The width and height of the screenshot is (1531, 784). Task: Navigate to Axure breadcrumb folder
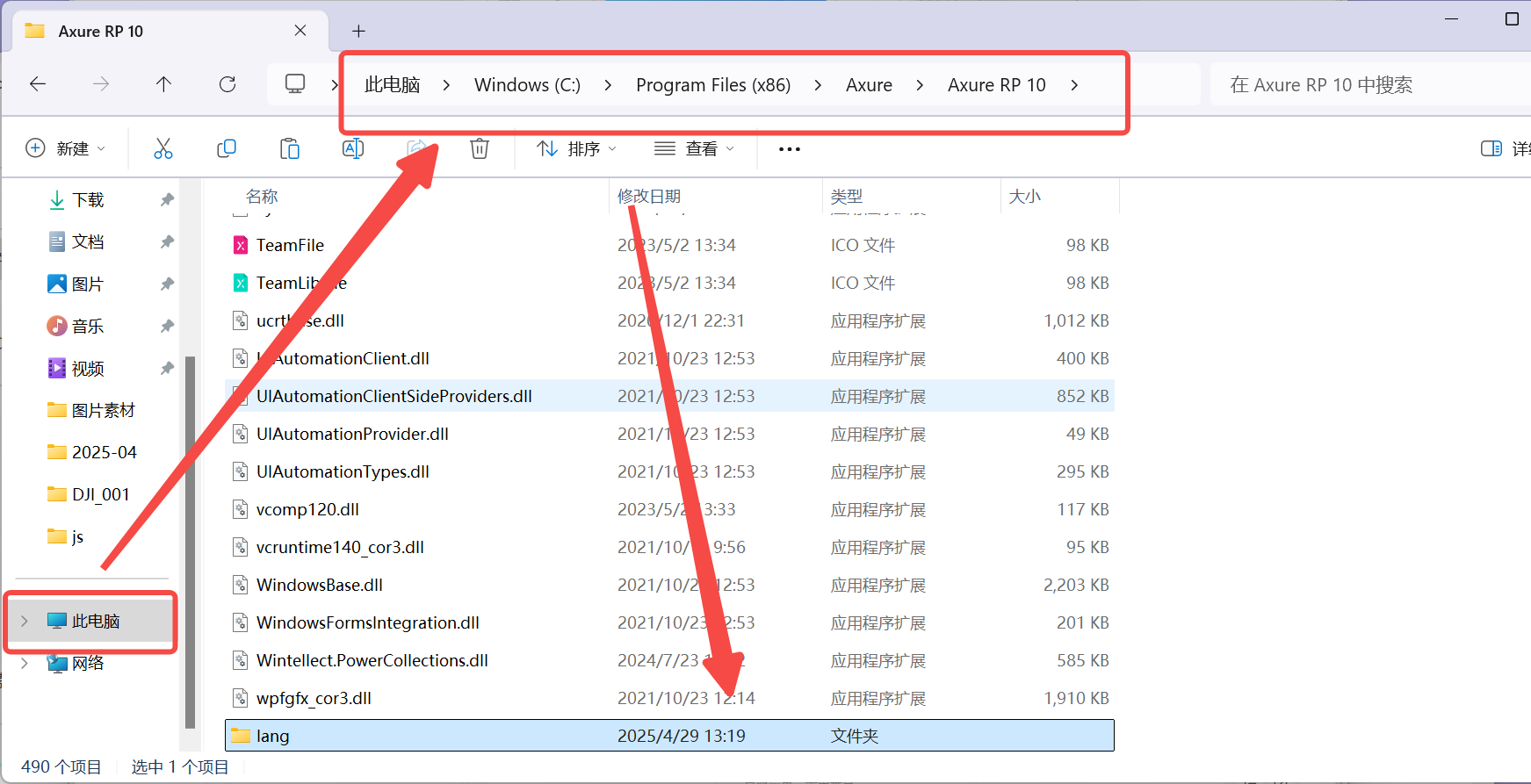[869, 85]
